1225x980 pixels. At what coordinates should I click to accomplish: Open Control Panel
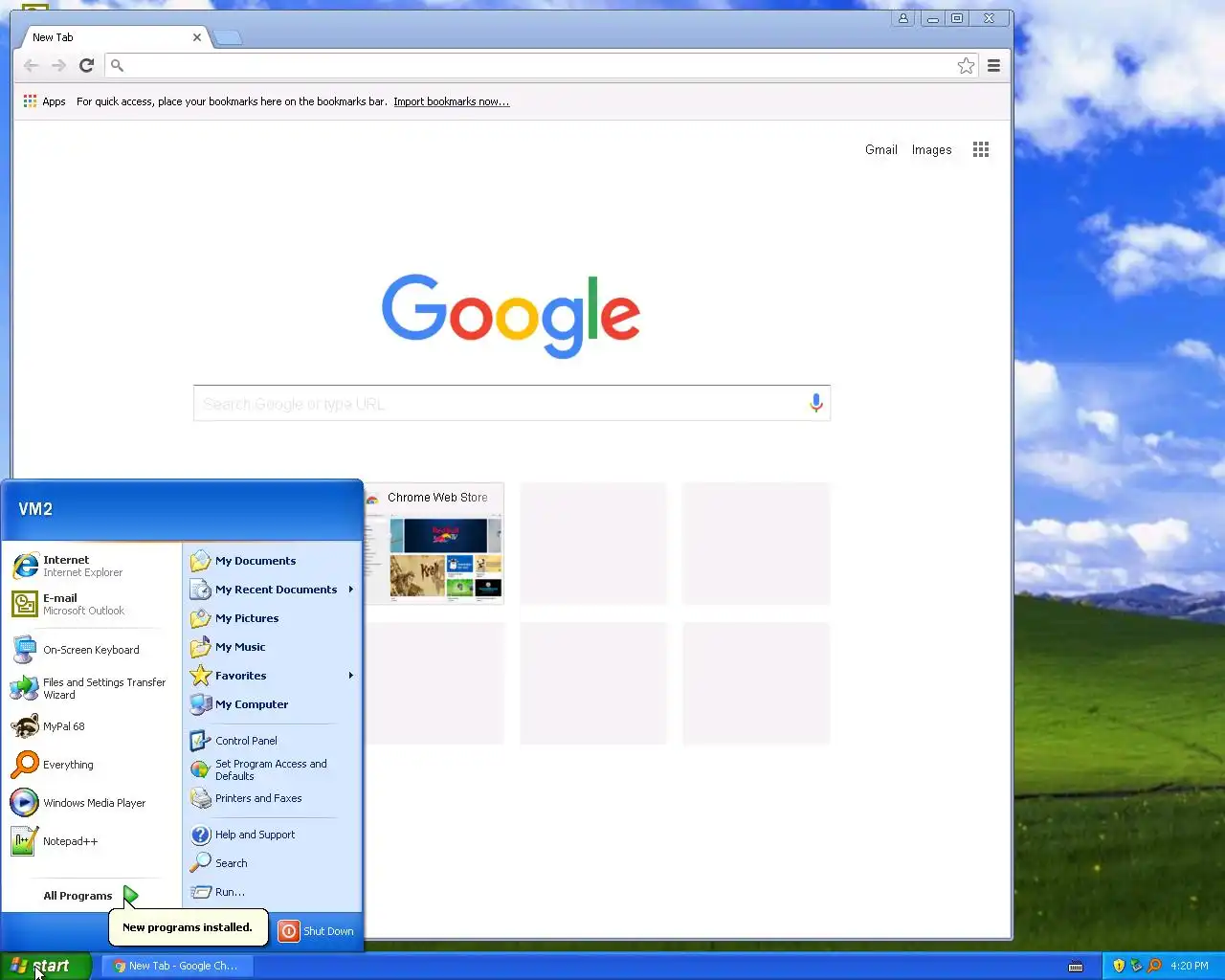[272, 741]
